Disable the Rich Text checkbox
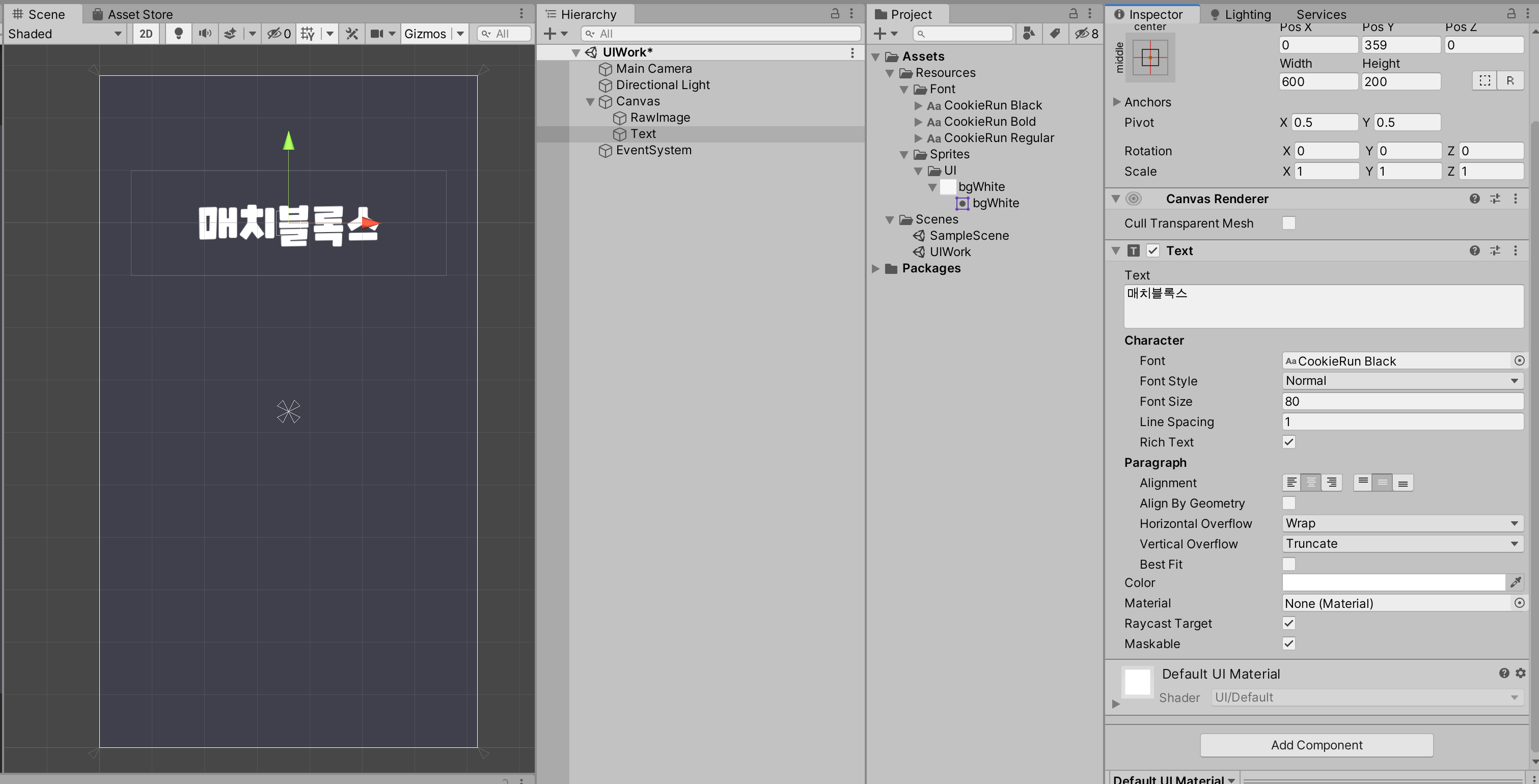Screen dimensions: 1539x784 coord(1288,442)
